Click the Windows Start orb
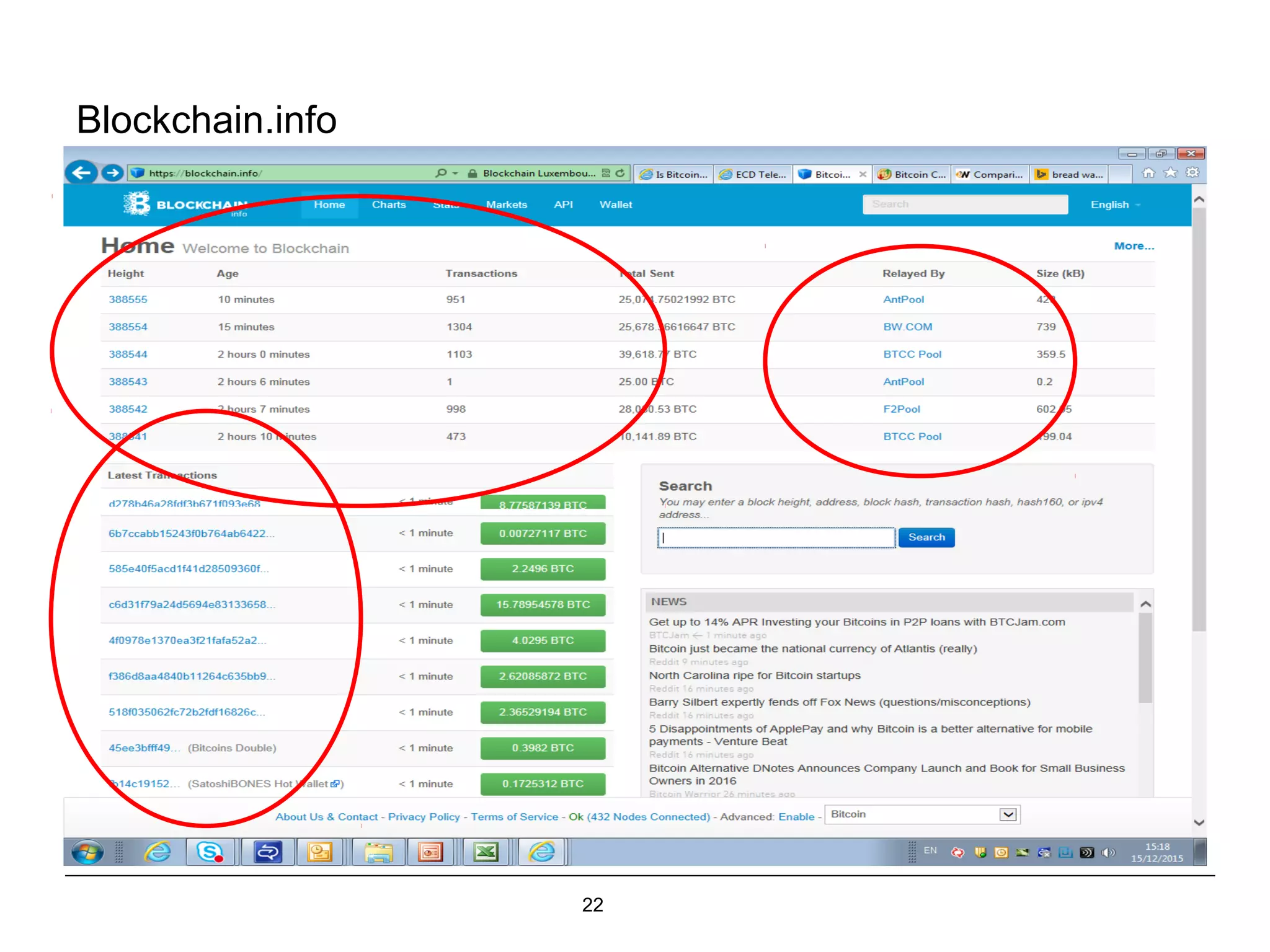Image resolution: width=1270 pixels, height=952 pixels. 87,852
